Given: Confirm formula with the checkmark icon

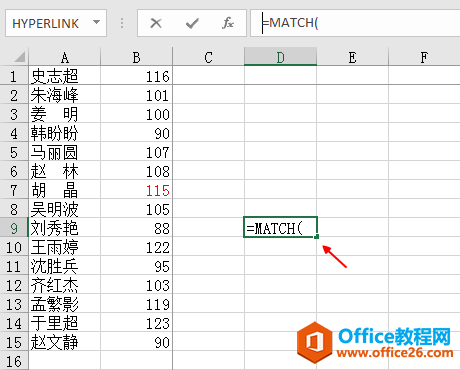Looking at the screenshot, I should (192, 23).
